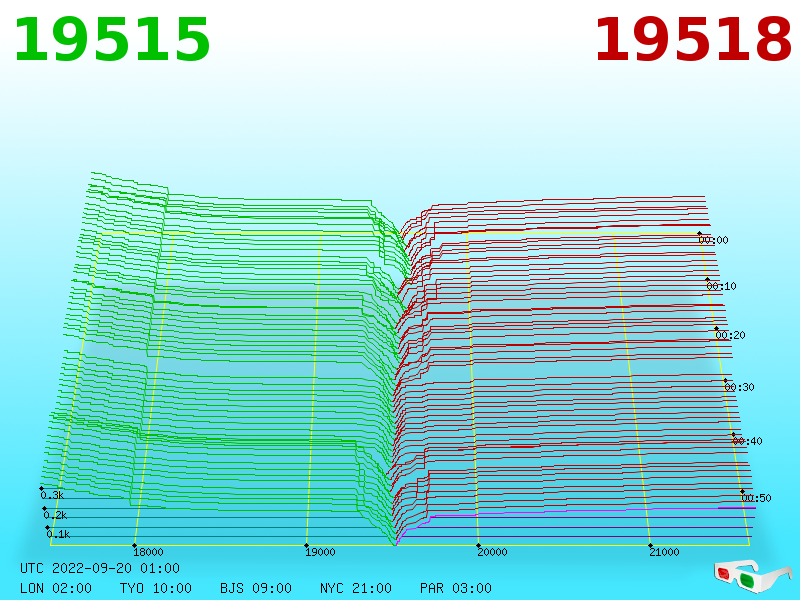Viewport: 800px width, 600px height.
Task: Click the 20000 price axis label
Action: click(x=492, y=552)
